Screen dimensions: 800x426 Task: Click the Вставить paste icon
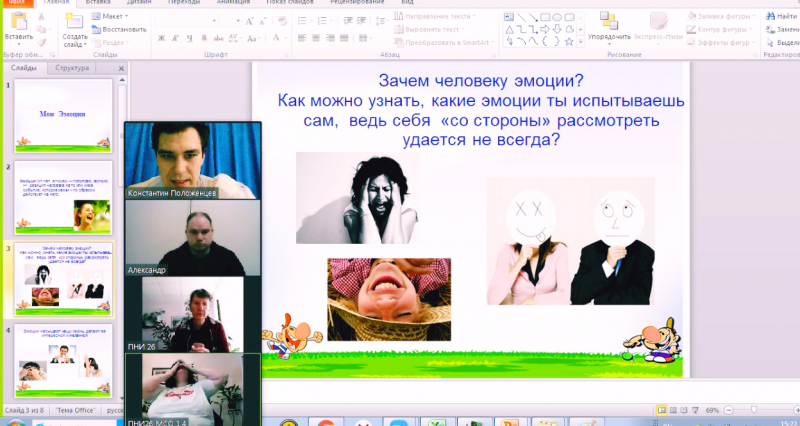(17, 22)
